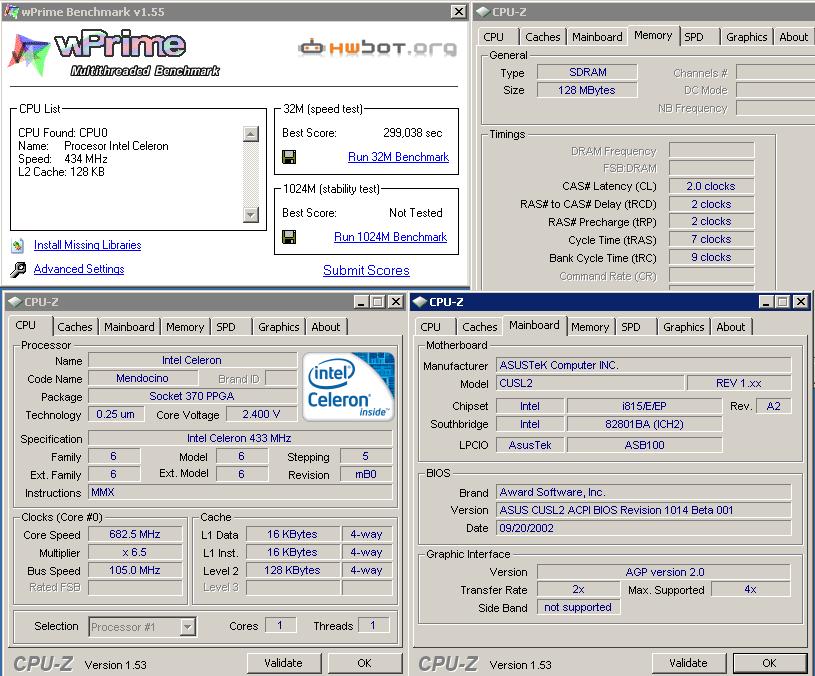This screenshot has width=815, height=676.
Task: Close the wPrime Benchmark window
Action: point(458,11)
